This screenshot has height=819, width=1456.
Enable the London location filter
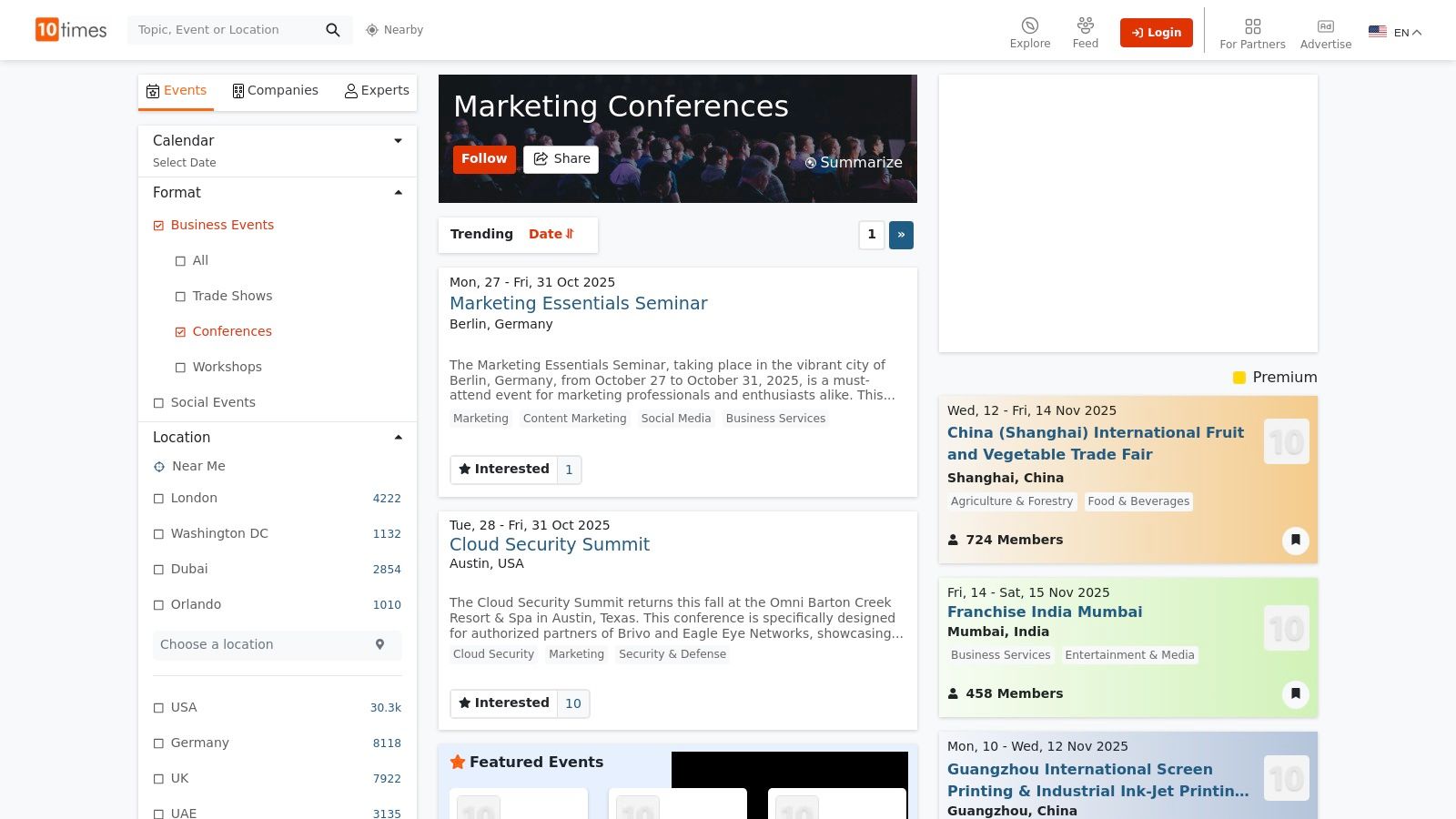158,498
